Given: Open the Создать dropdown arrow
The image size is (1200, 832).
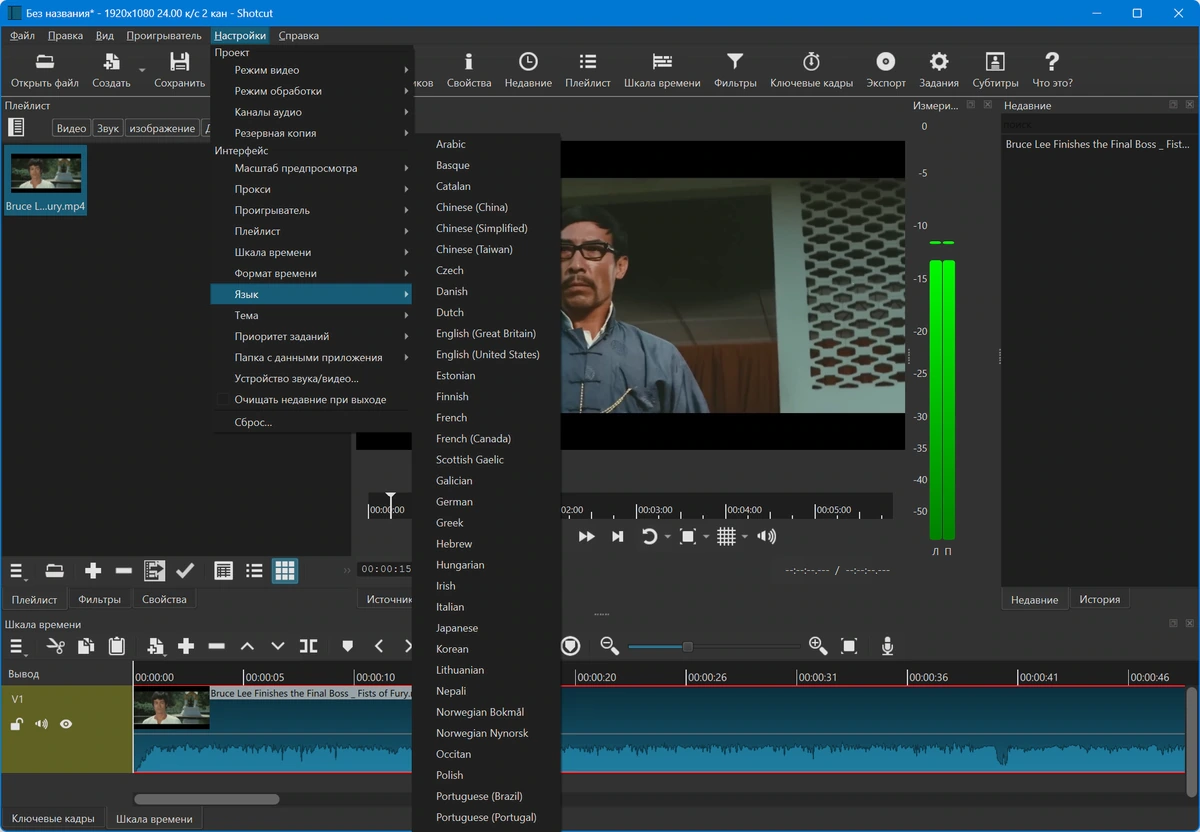Looking at the screenshot, I should pyautogui.click(x=142, y=70).
